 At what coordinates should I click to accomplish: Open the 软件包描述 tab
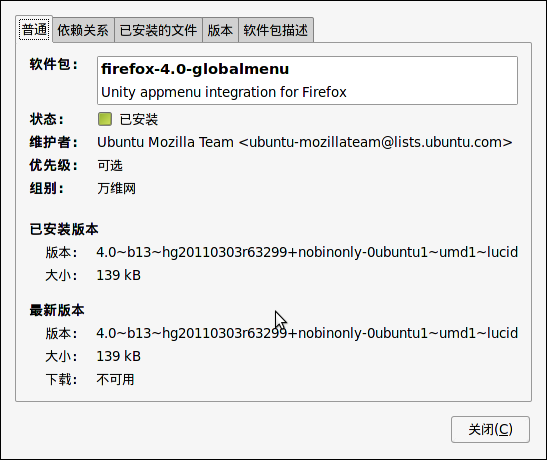coord(276,30)
